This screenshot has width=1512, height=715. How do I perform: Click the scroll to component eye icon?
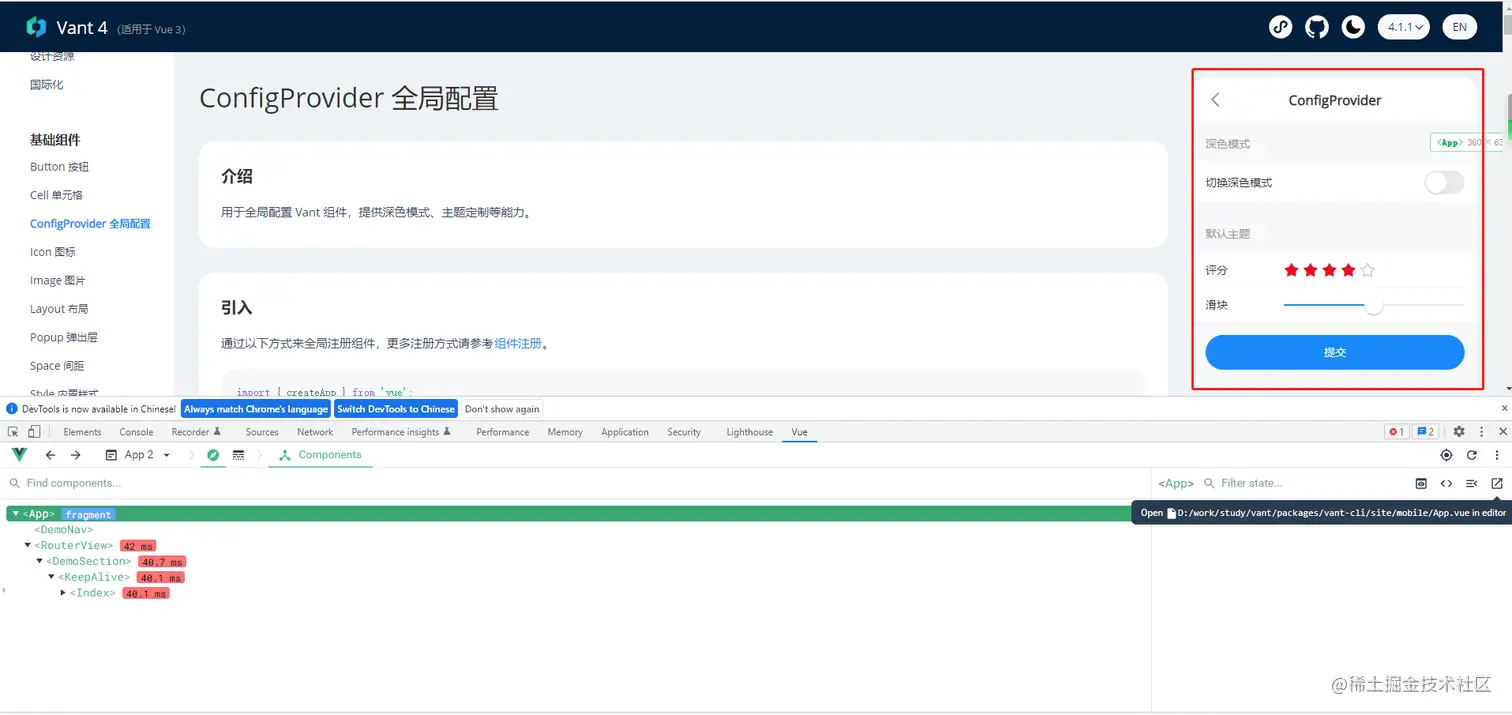pyautogui.click(x=1421, y=483)
